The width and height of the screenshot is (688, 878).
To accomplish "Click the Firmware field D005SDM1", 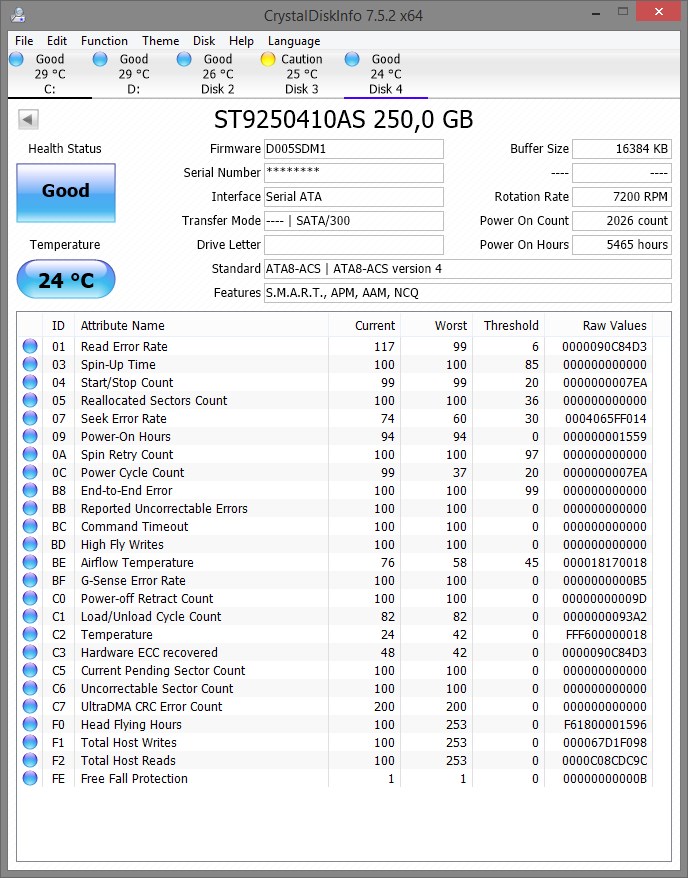I will coord(354,149).
